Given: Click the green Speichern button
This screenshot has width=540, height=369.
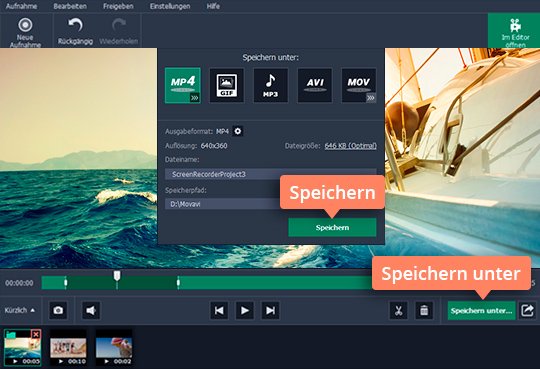Looking at the screenshot, I should click(332, 227).
